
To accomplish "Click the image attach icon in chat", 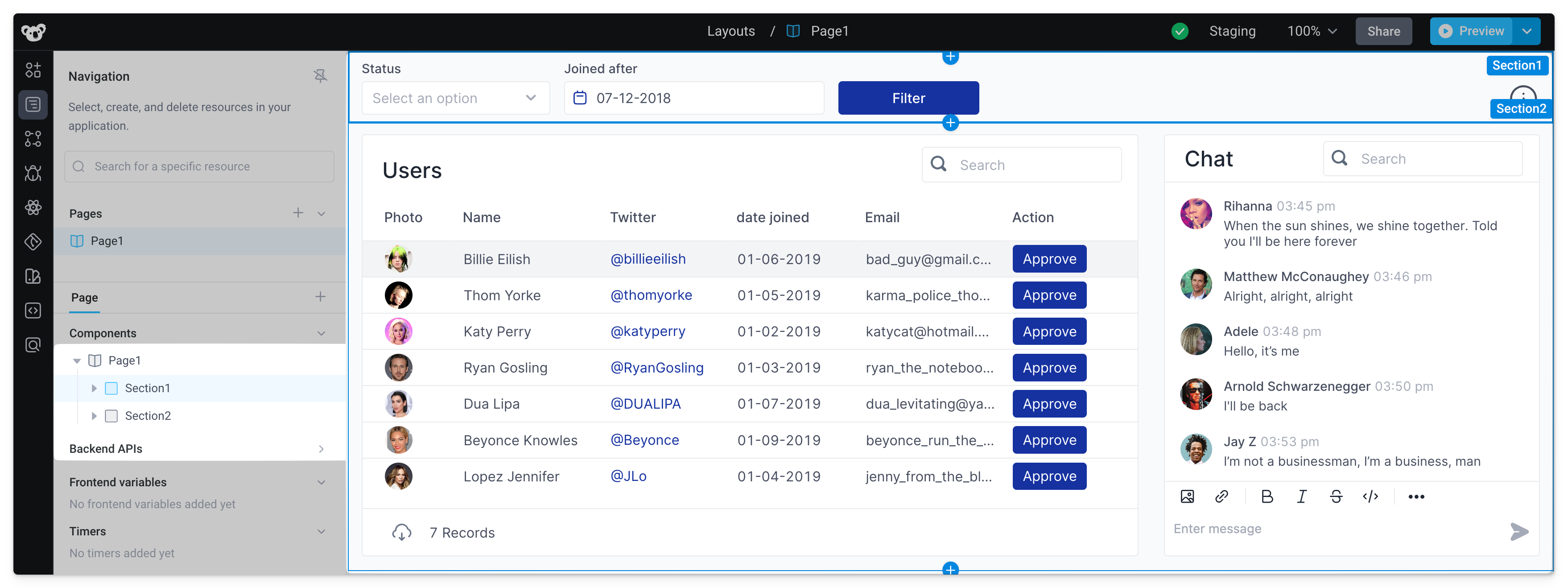I will pos(1187,497).
